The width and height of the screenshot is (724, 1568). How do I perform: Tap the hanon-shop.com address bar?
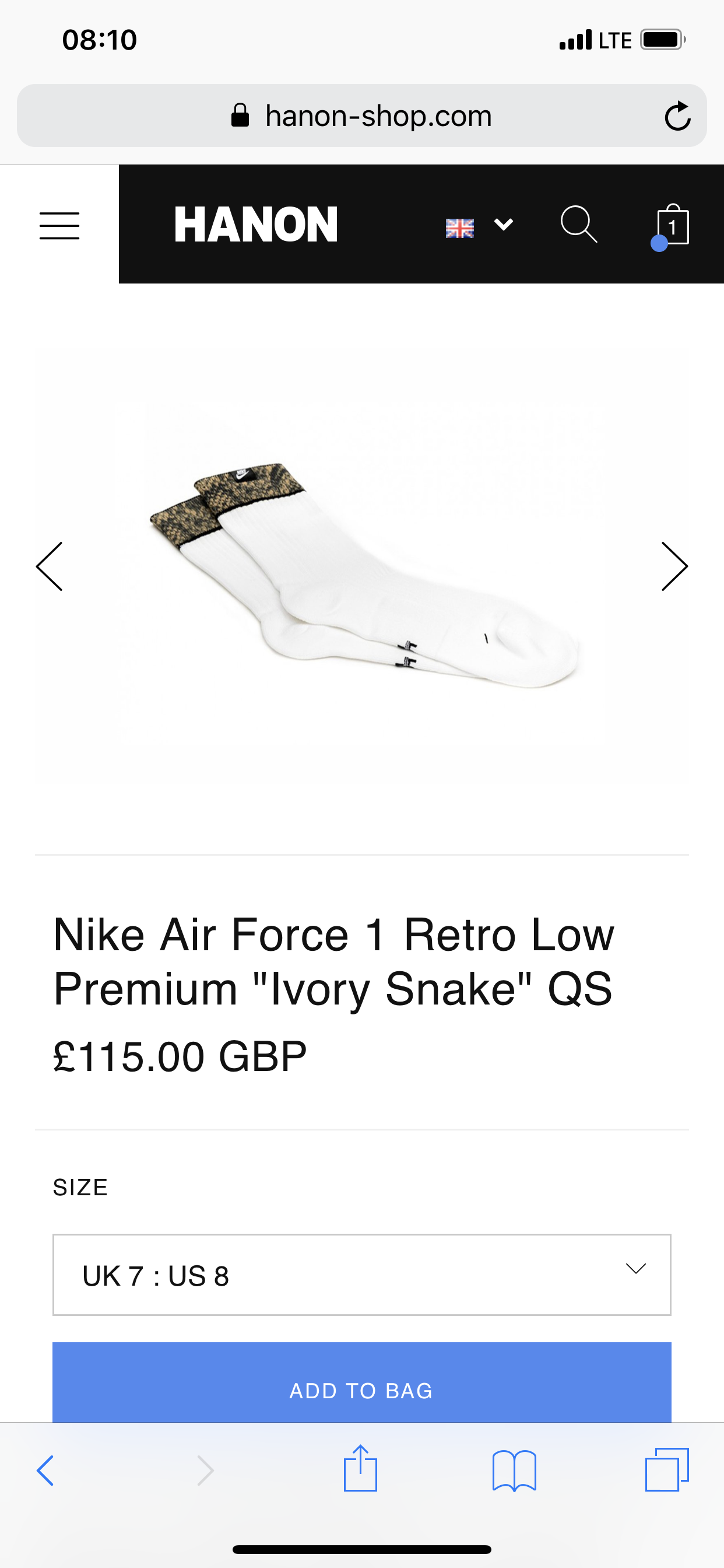click(x=377, y=116)
